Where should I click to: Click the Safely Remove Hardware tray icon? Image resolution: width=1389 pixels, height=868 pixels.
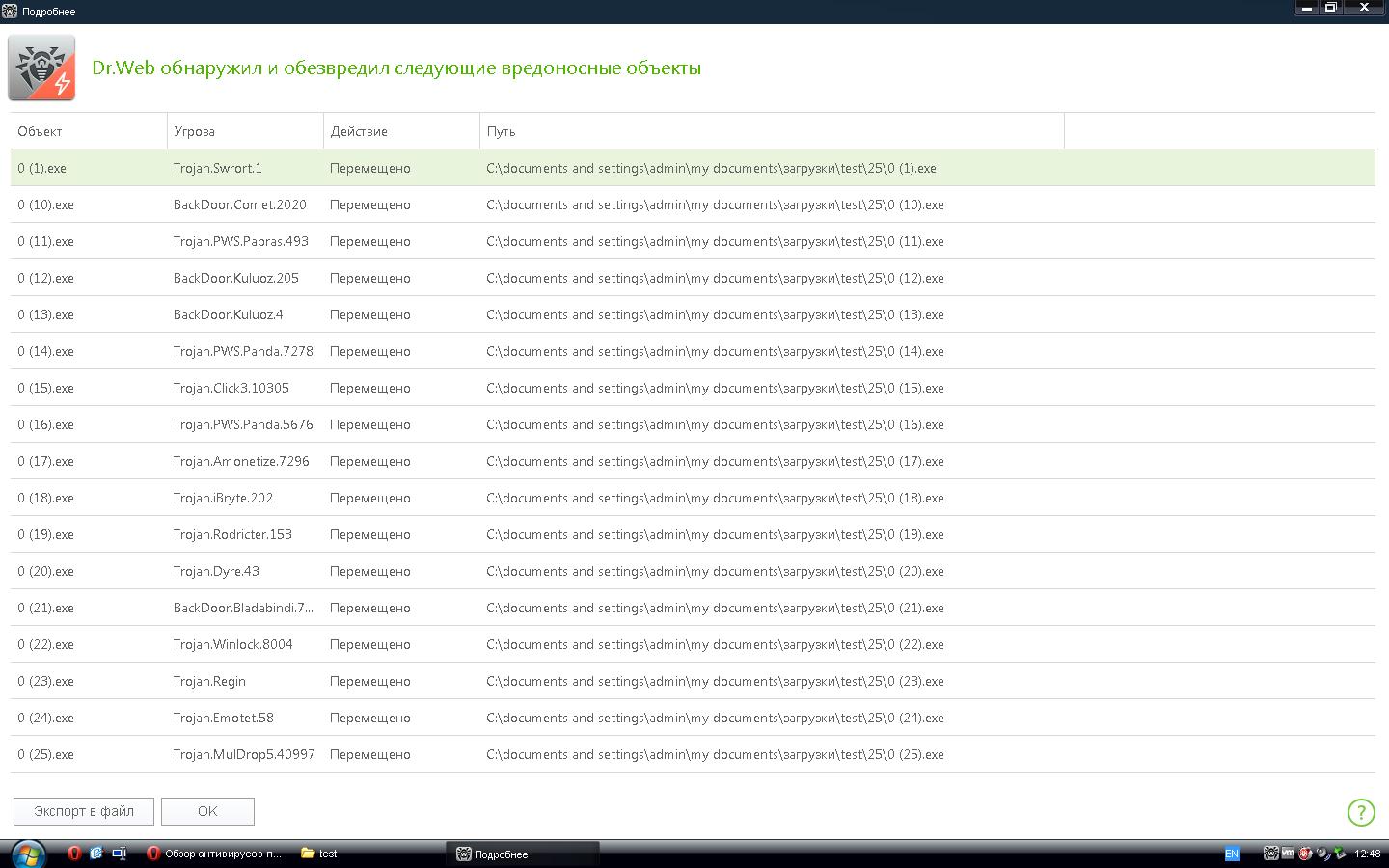(x=1340, y=854)
